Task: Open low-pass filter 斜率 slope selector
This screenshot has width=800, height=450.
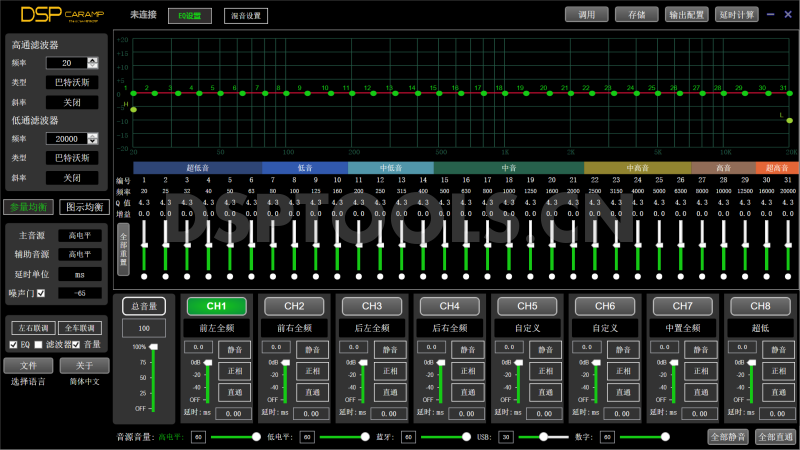Action: pos(72,178)
